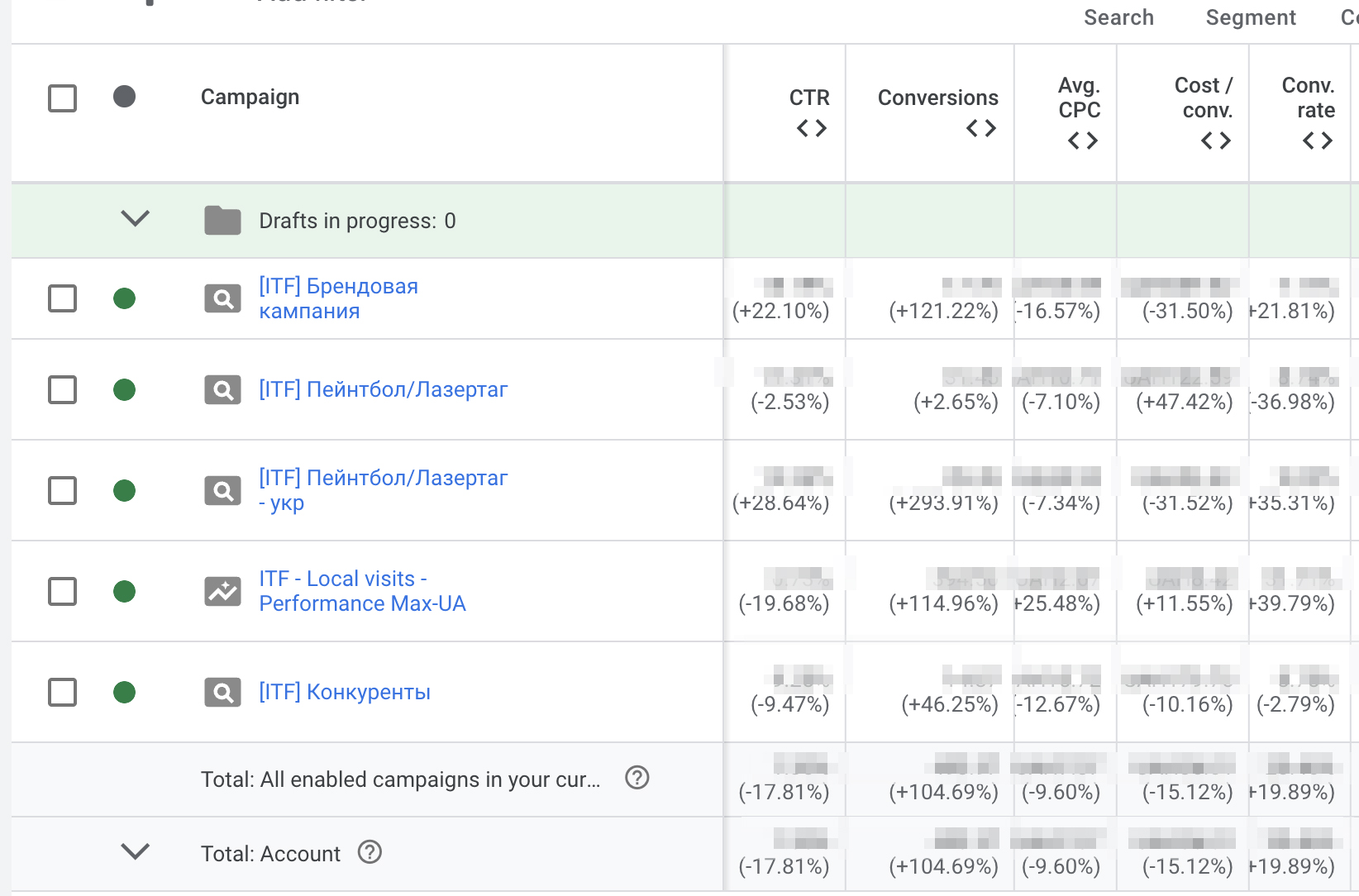
Task: Click help icon beside Total: All enabled campaigns
Action: point(637,778)
